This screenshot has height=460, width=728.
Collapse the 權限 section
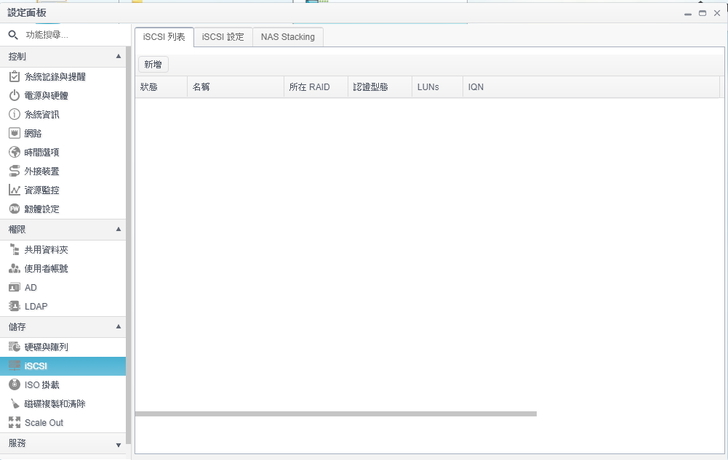118,229
